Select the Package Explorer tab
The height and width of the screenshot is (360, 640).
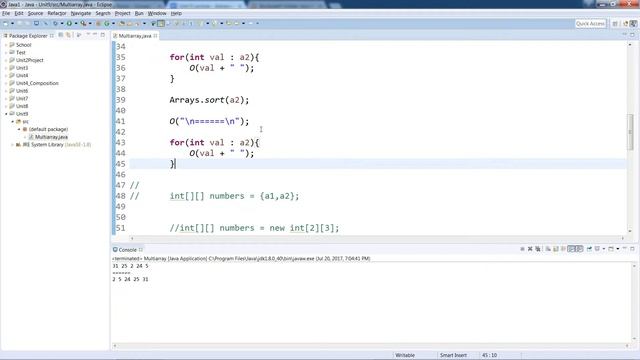point(28,36)
